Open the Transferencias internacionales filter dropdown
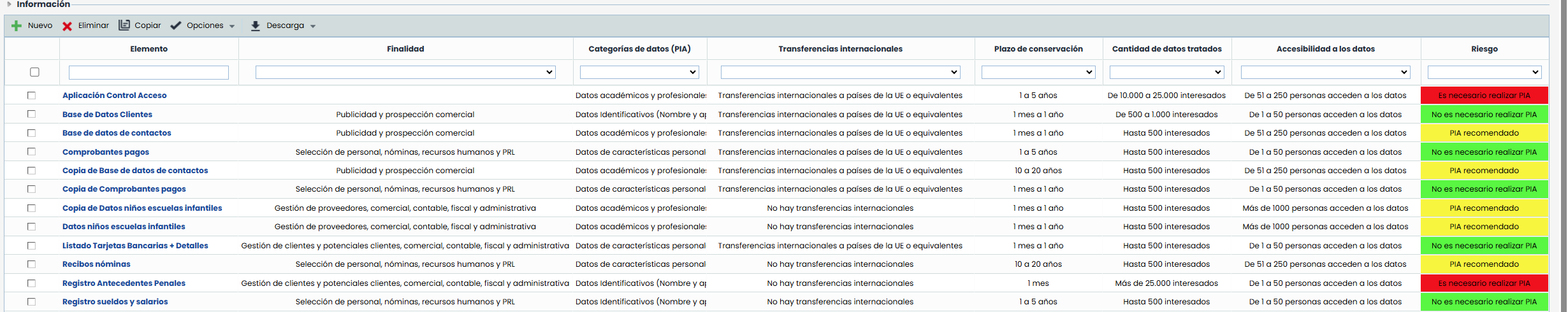1568x312 pixels. (840, 73)
